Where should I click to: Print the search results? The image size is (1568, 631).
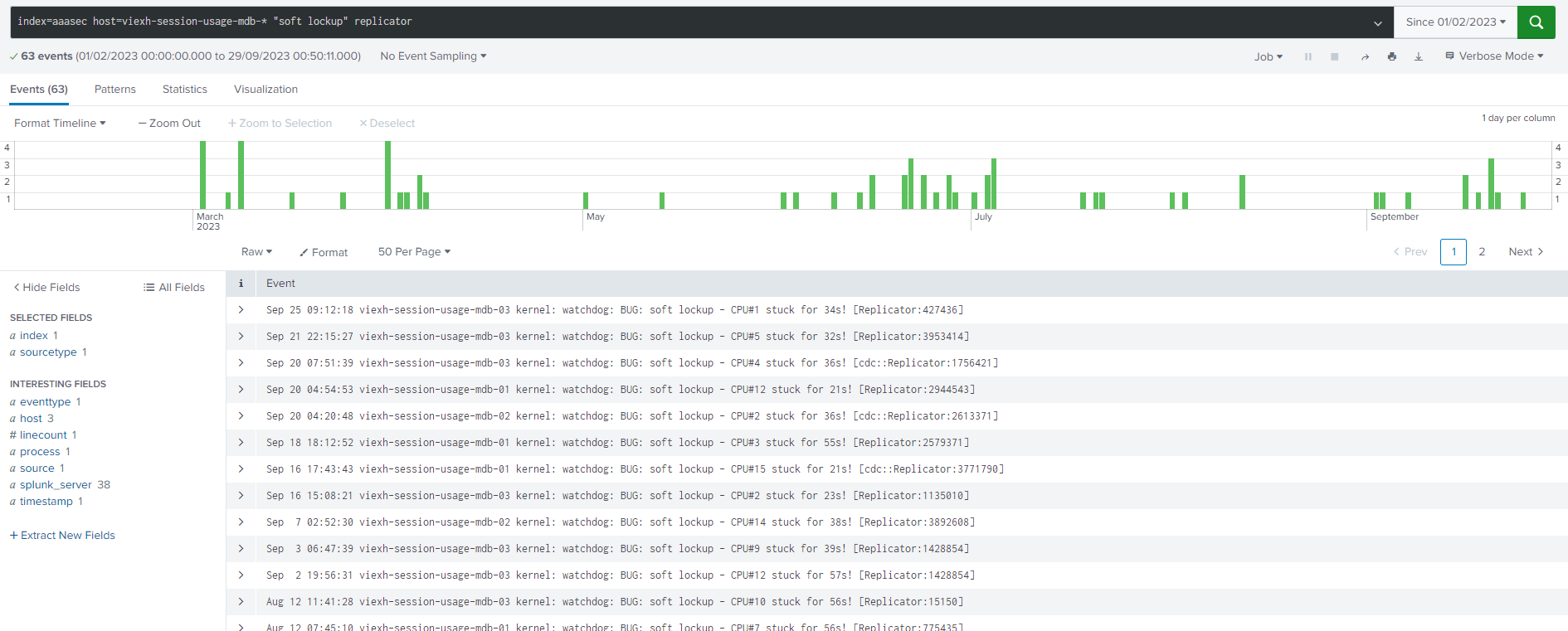coord(1391,56)
